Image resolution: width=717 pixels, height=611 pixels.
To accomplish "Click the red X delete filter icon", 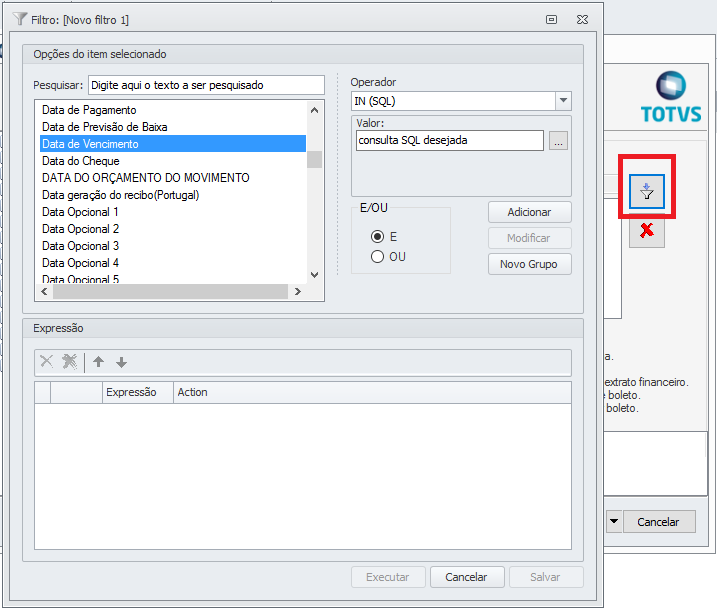I will (x=647, y=230).
